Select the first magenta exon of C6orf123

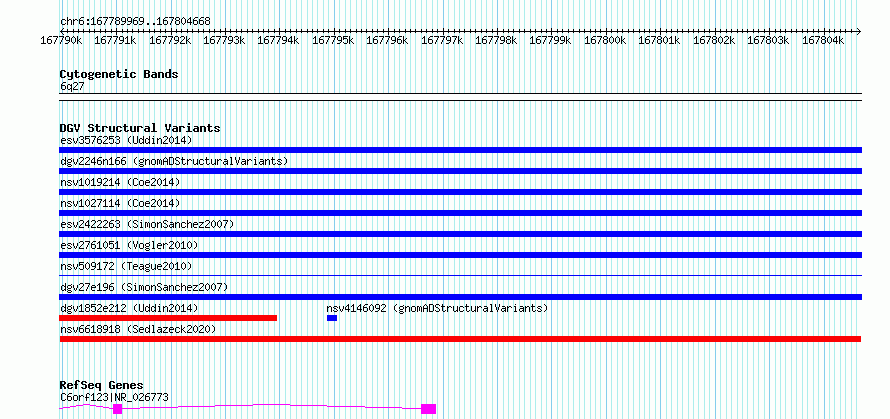click(x=117, y=409)
